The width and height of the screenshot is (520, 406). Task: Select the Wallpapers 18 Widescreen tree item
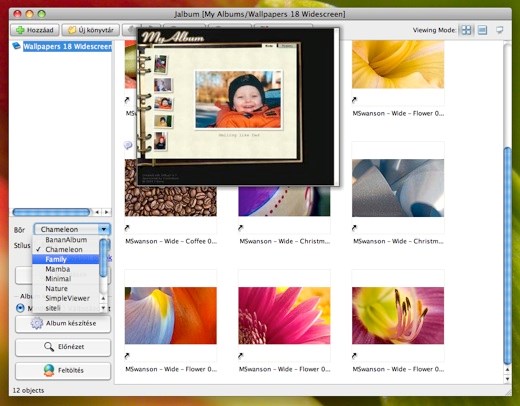point(67,46)
